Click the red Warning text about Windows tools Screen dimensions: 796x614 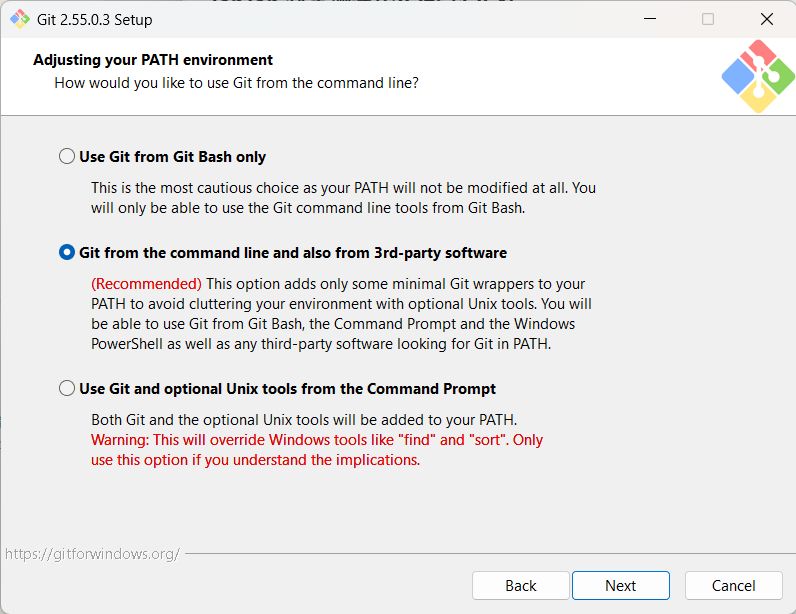(317, 449)
